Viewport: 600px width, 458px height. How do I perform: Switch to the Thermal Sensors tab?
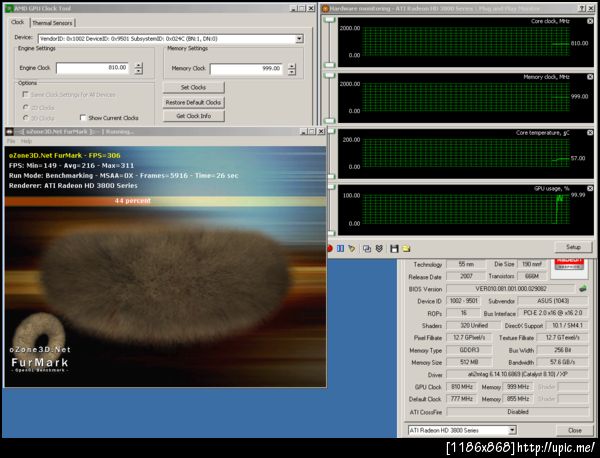52,23
